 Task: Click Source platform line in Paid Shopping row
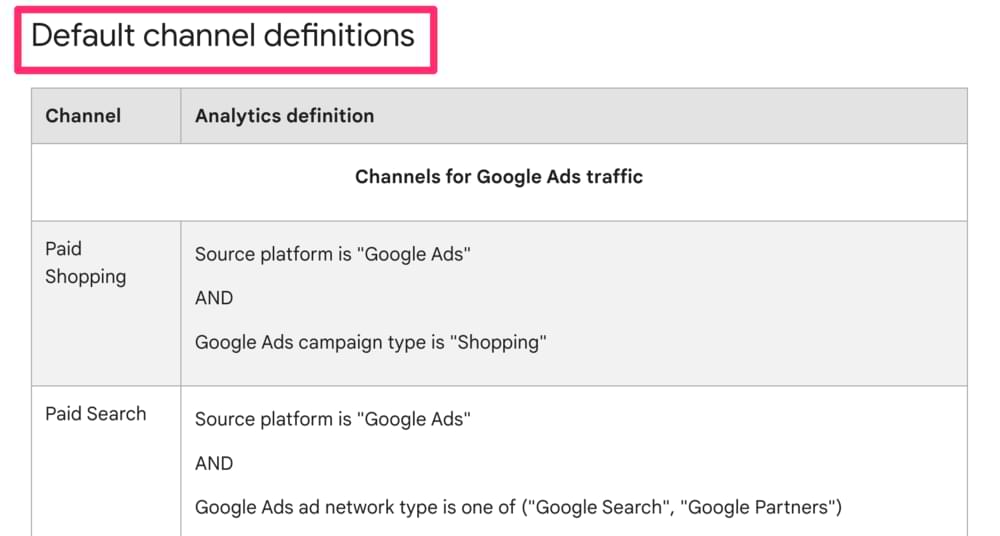pos(333,254)
